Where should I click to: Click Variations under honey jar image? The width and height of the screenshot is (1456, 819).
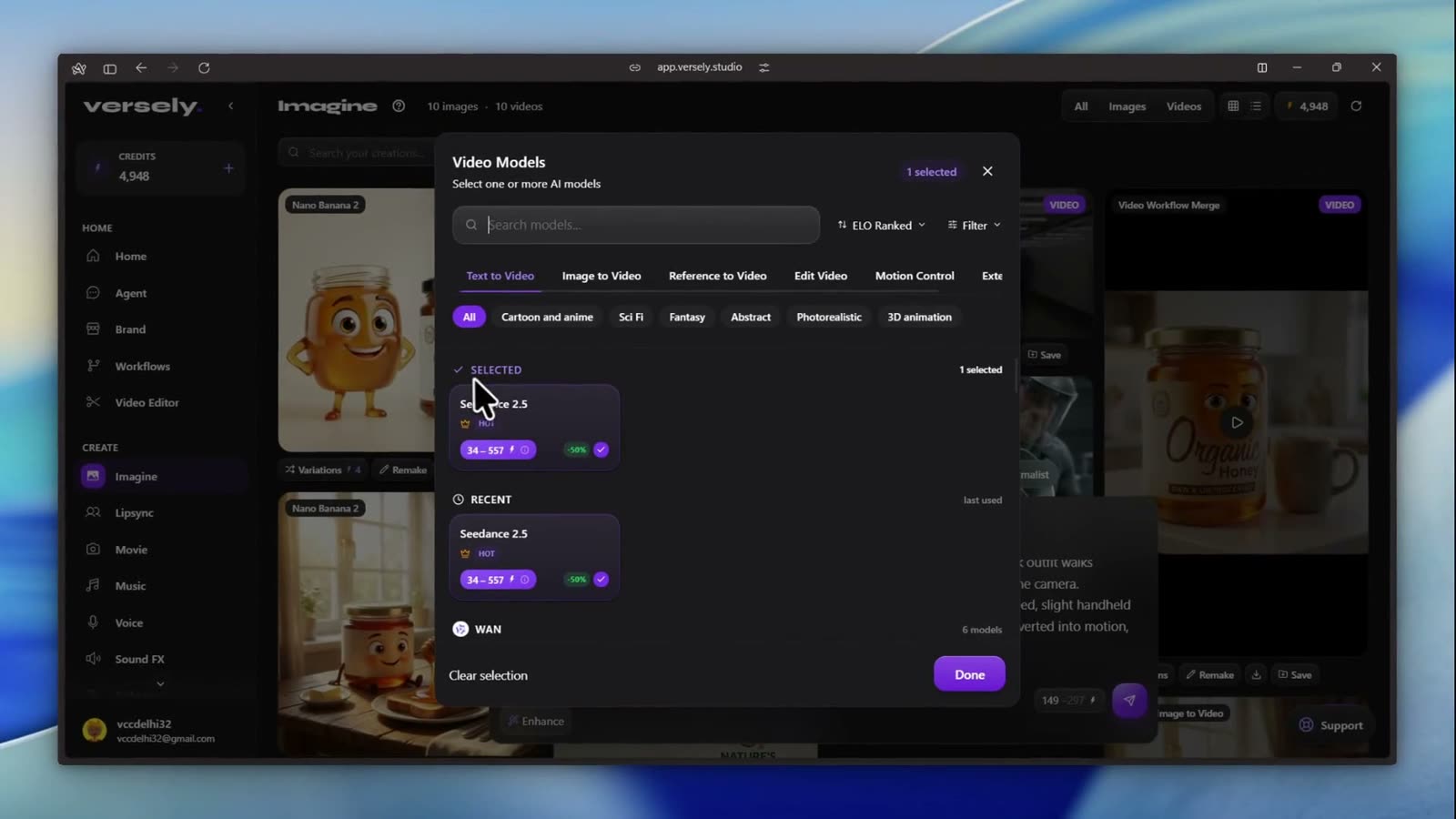coord(321,470)
